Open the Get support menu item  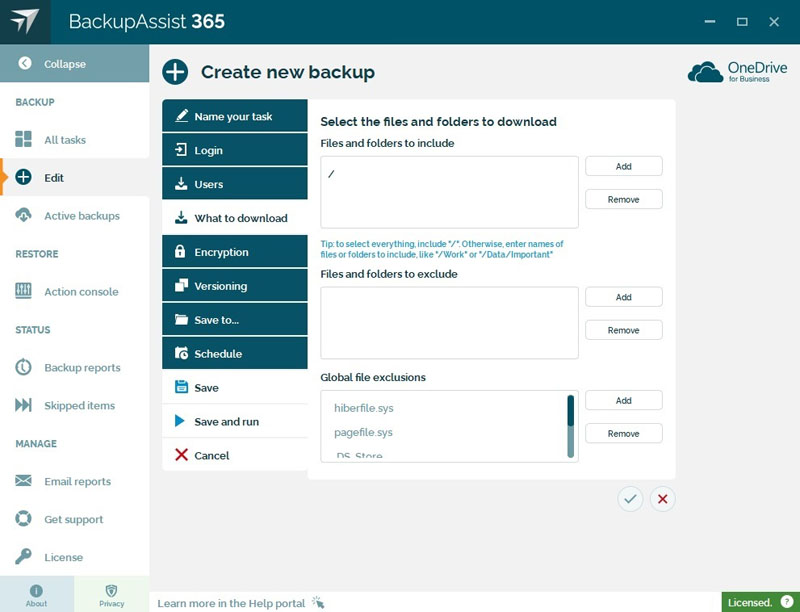point(74,519)
